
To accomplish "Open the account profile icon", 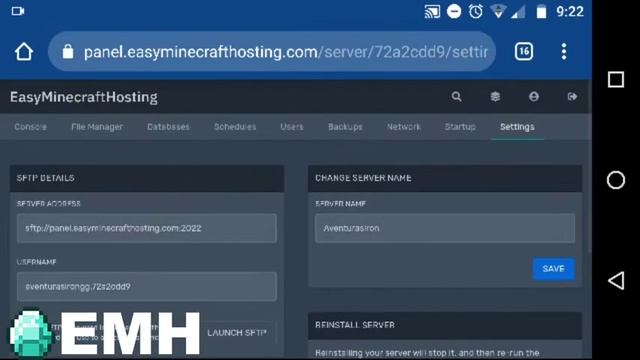I will [534, 97].
